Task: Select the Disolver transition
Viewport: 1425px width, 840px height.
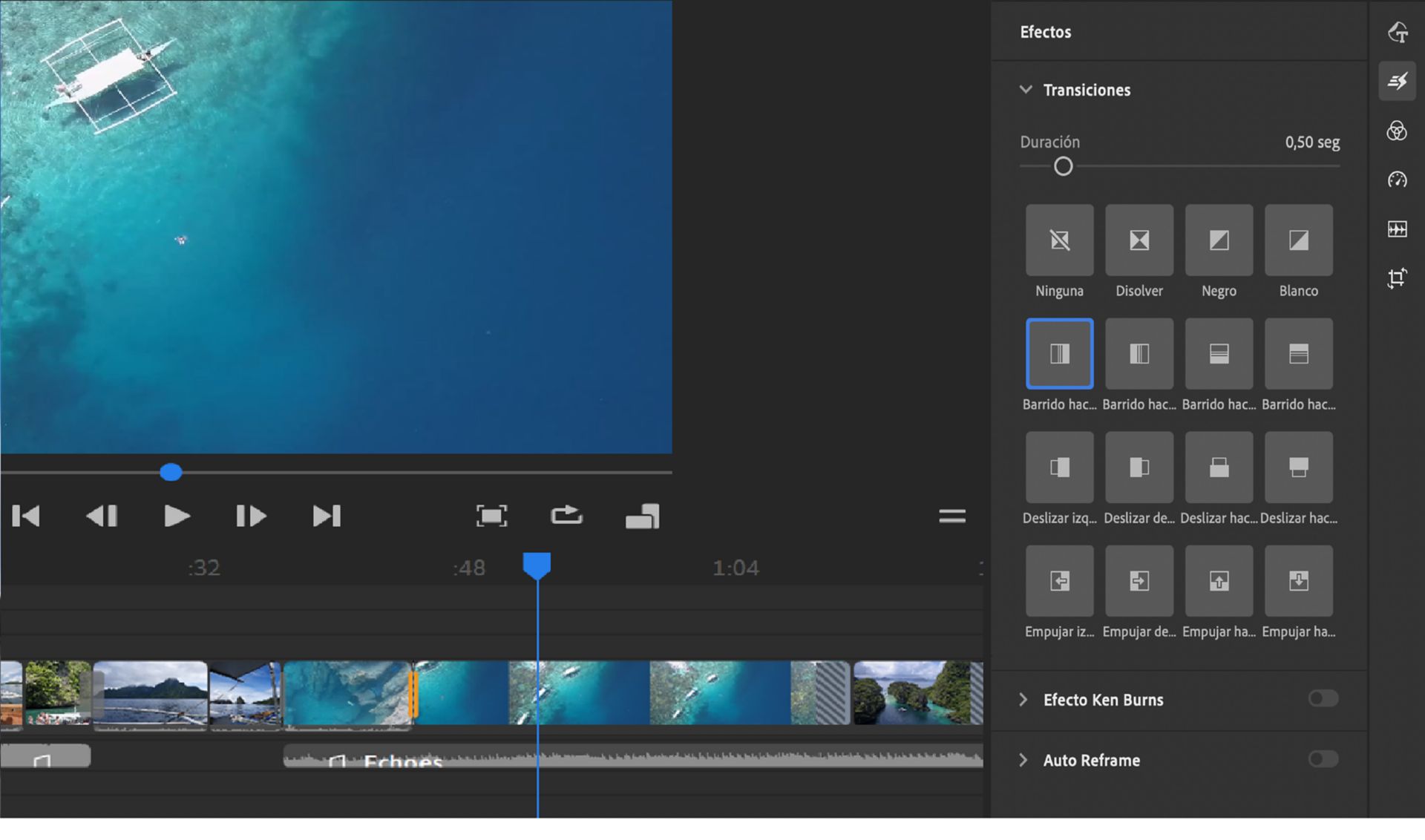Action: pos(1139,240)
